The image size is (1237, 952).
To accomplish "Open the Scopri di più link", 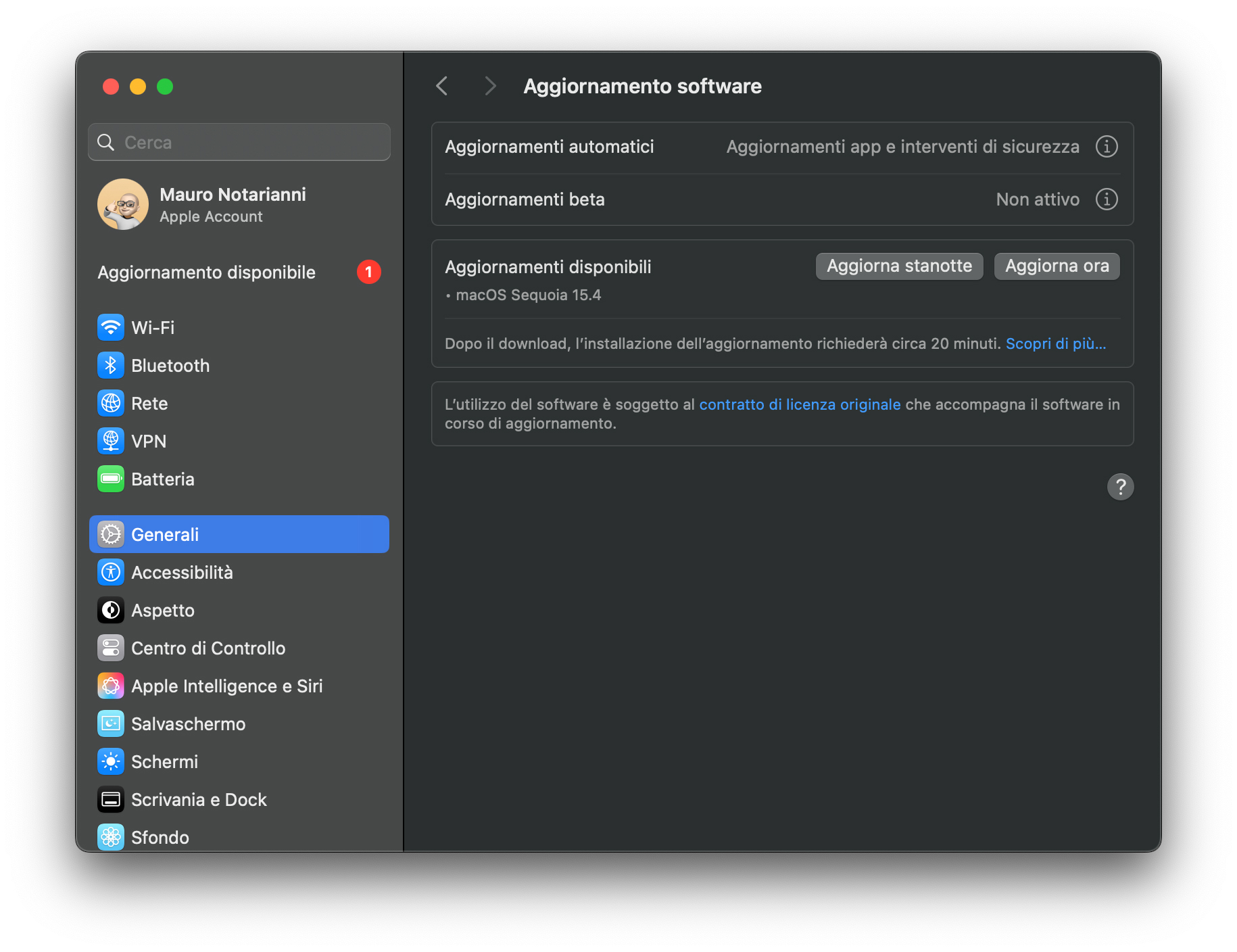I will [x=1056, y=344].
